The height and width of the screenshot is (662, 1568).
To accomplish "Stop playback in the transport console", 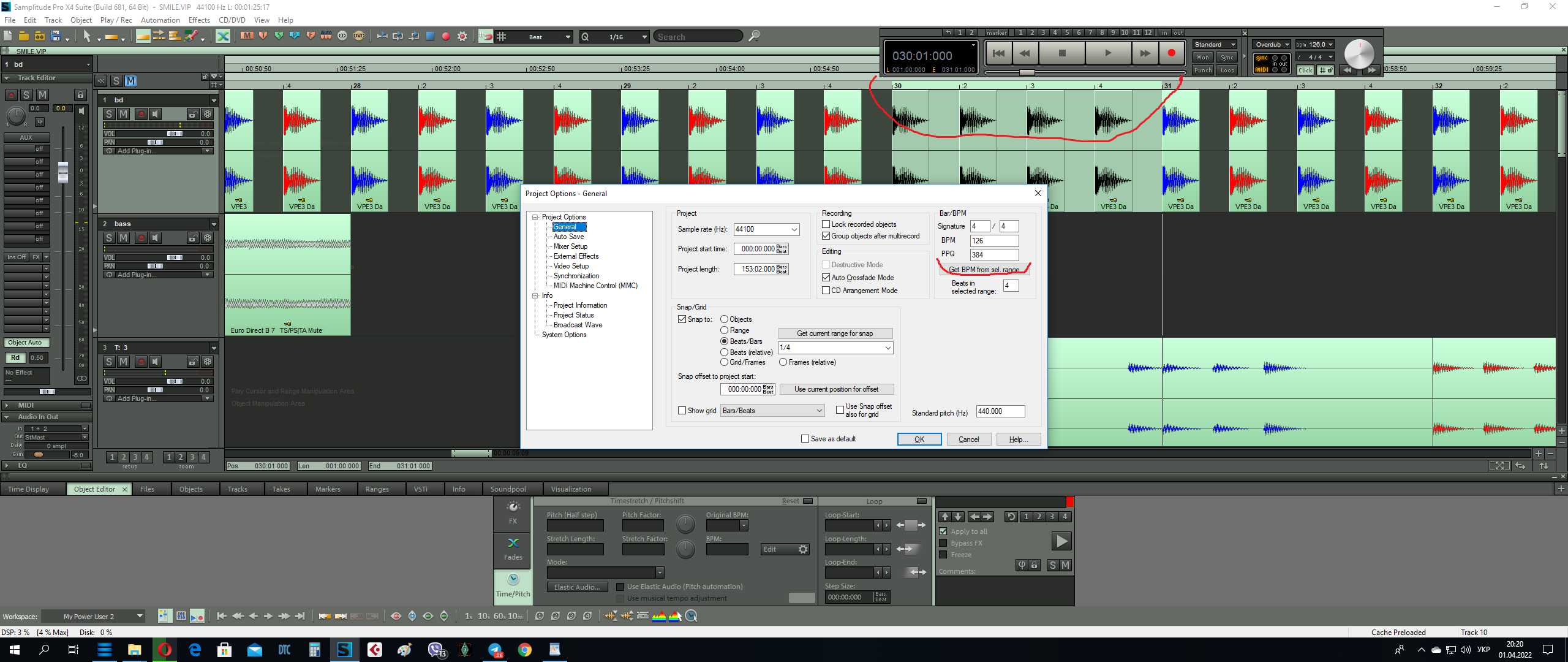I will (x=1062, y=53).
